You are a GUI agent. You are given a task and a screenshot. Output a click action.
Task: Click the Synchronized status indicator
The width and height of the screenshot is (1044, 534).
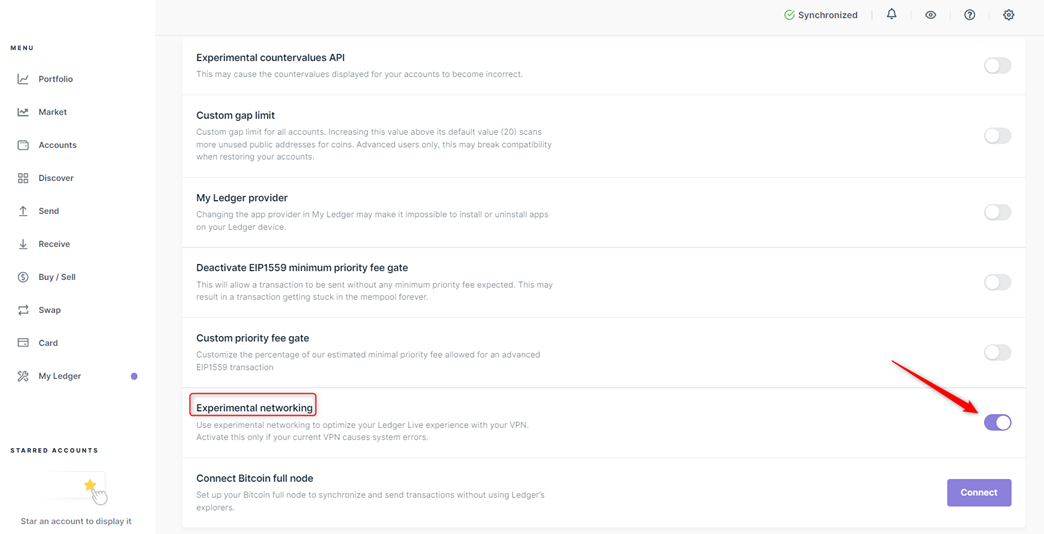[820, 15]
